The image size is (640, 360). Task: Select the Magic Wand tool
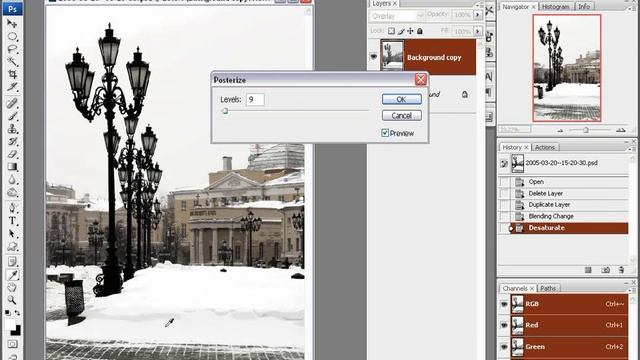coord(12,62)
